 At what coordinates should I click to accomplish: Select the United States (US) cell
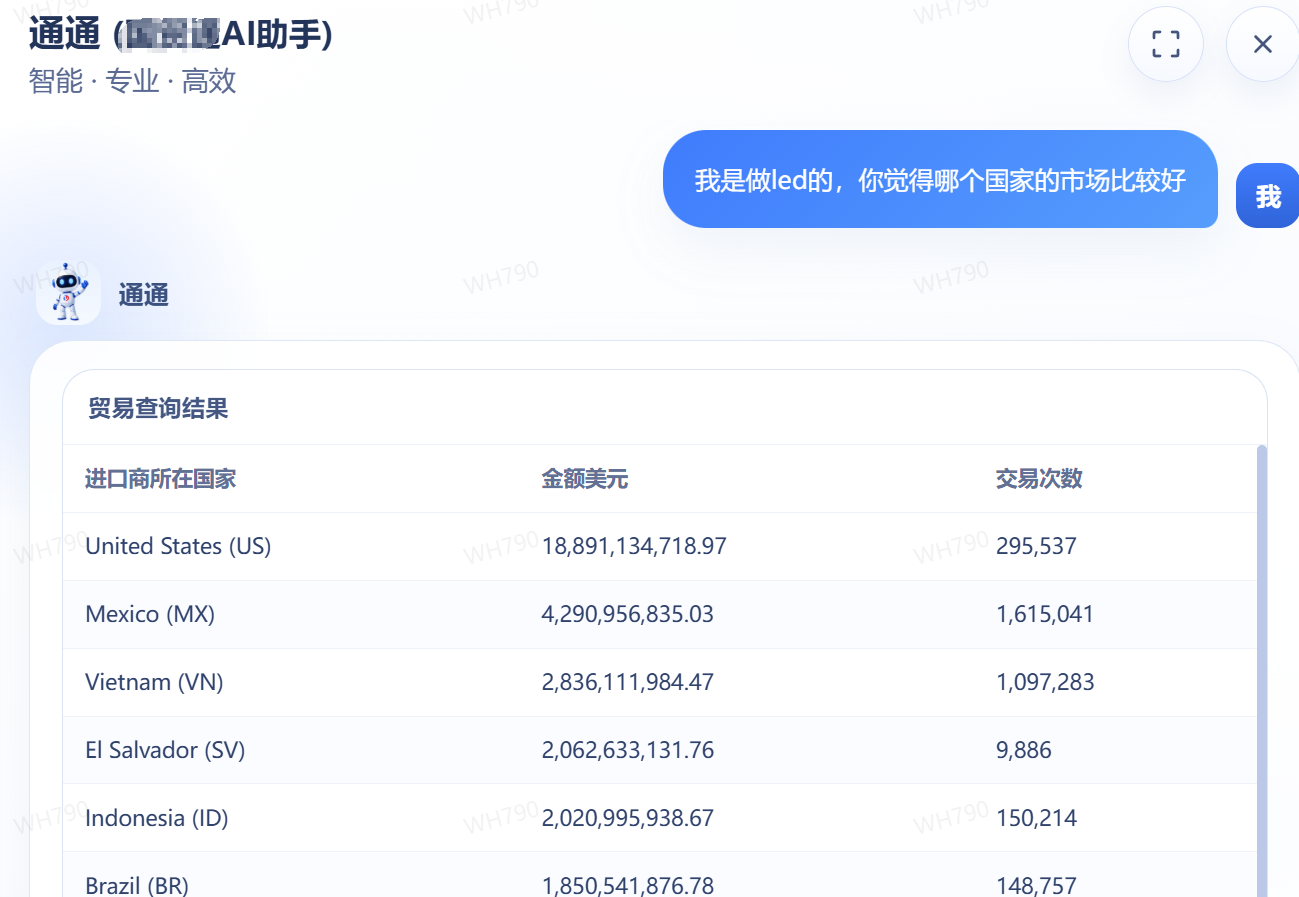(x=178, y=546)
